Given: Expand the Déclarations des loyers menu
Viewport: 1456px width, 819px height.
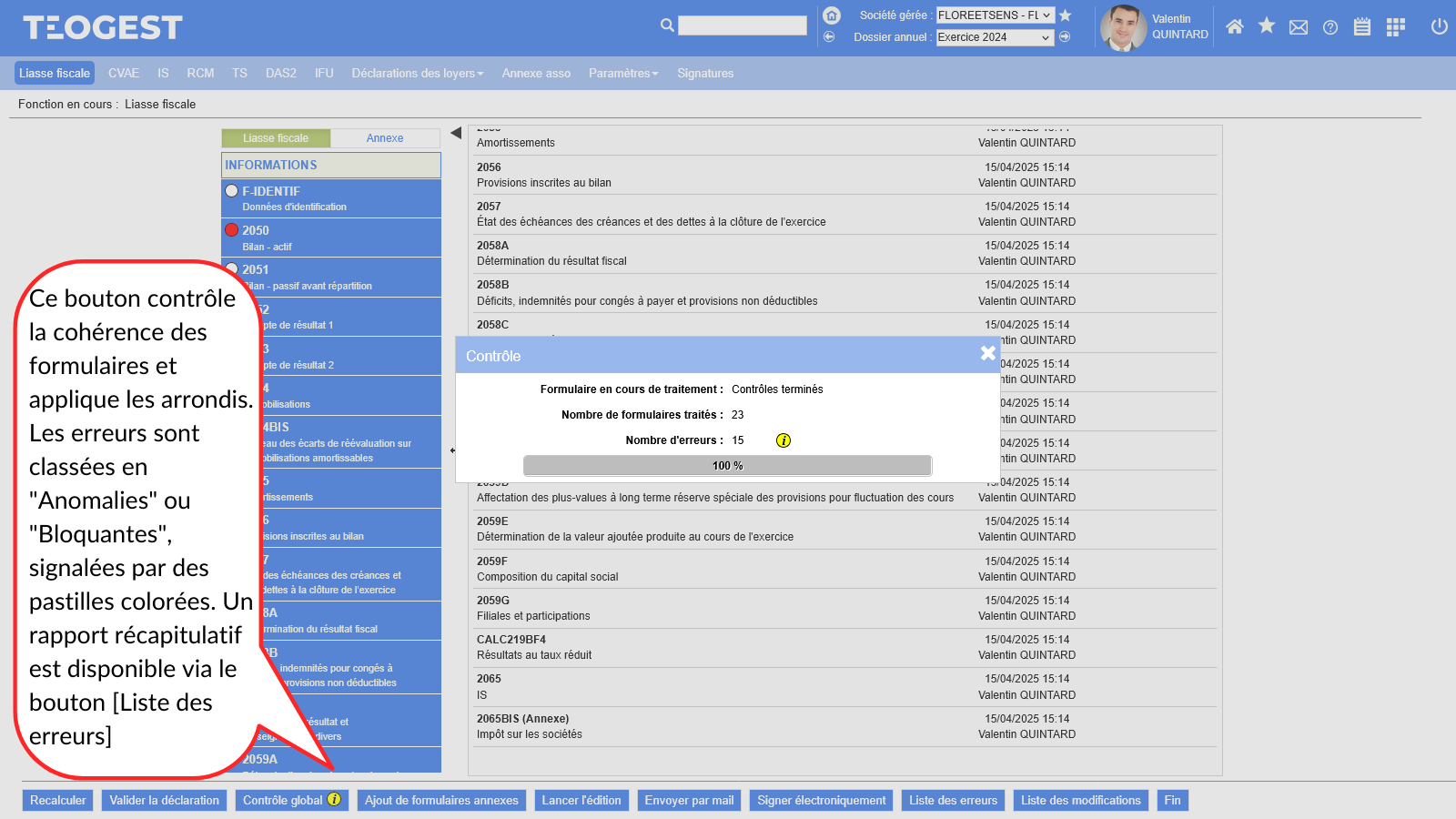Looking at the screenshot, I should (x=417, y=74).
